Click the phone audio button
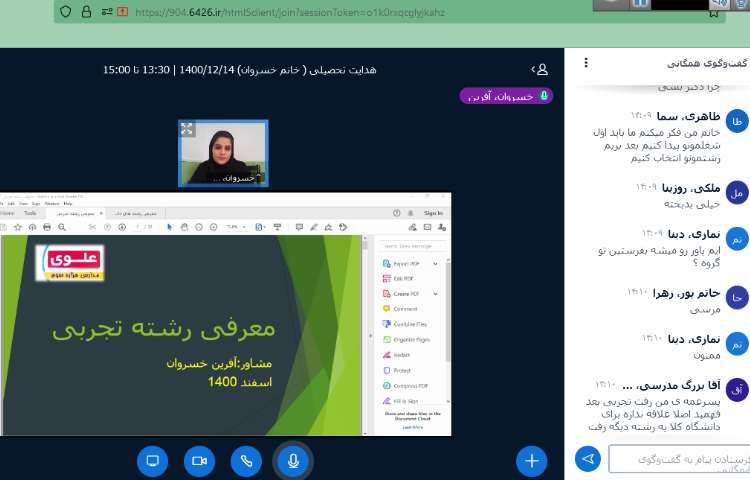750x480 pixels. [x=246, y=460]
